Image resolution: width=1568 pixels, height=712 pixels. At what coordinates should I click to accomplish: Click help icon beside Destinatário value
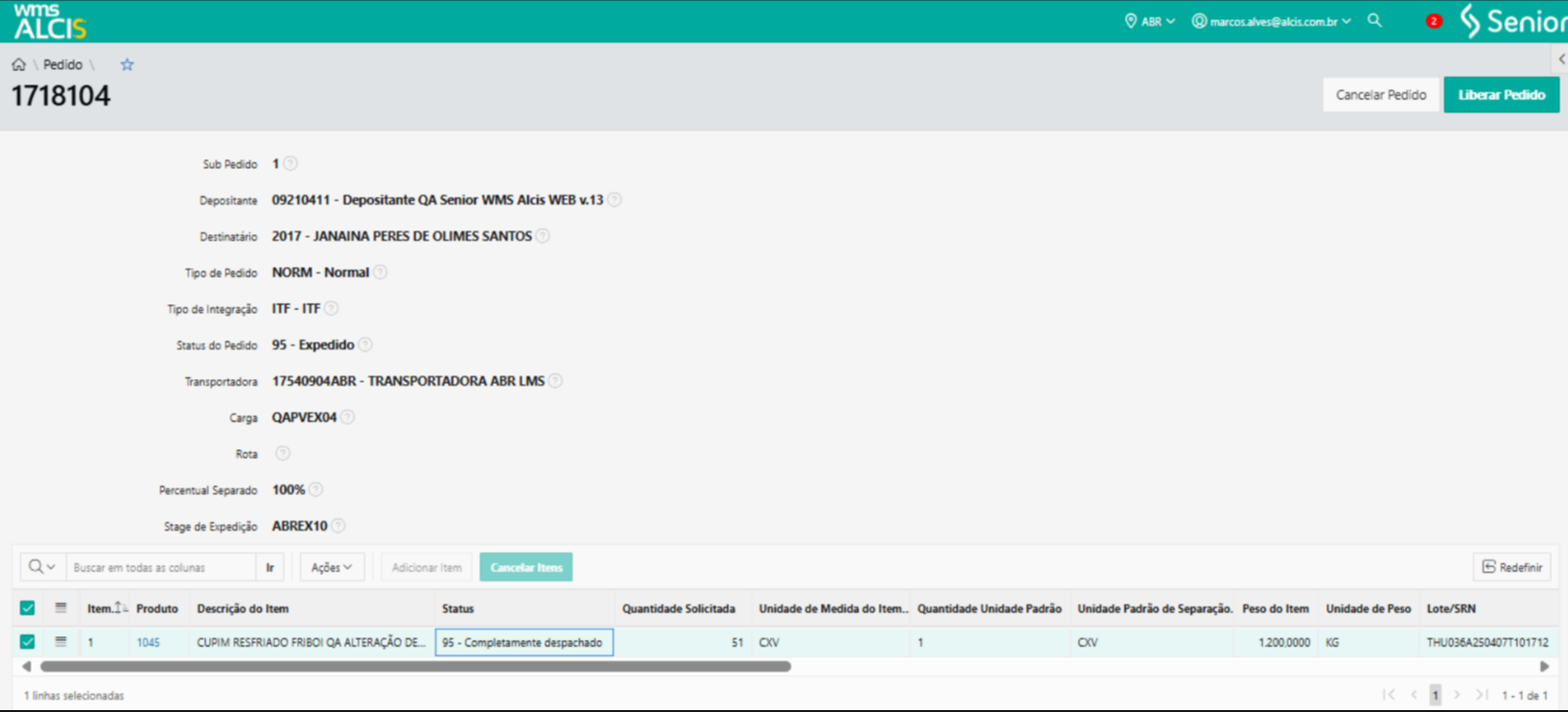tap(543, 236)
